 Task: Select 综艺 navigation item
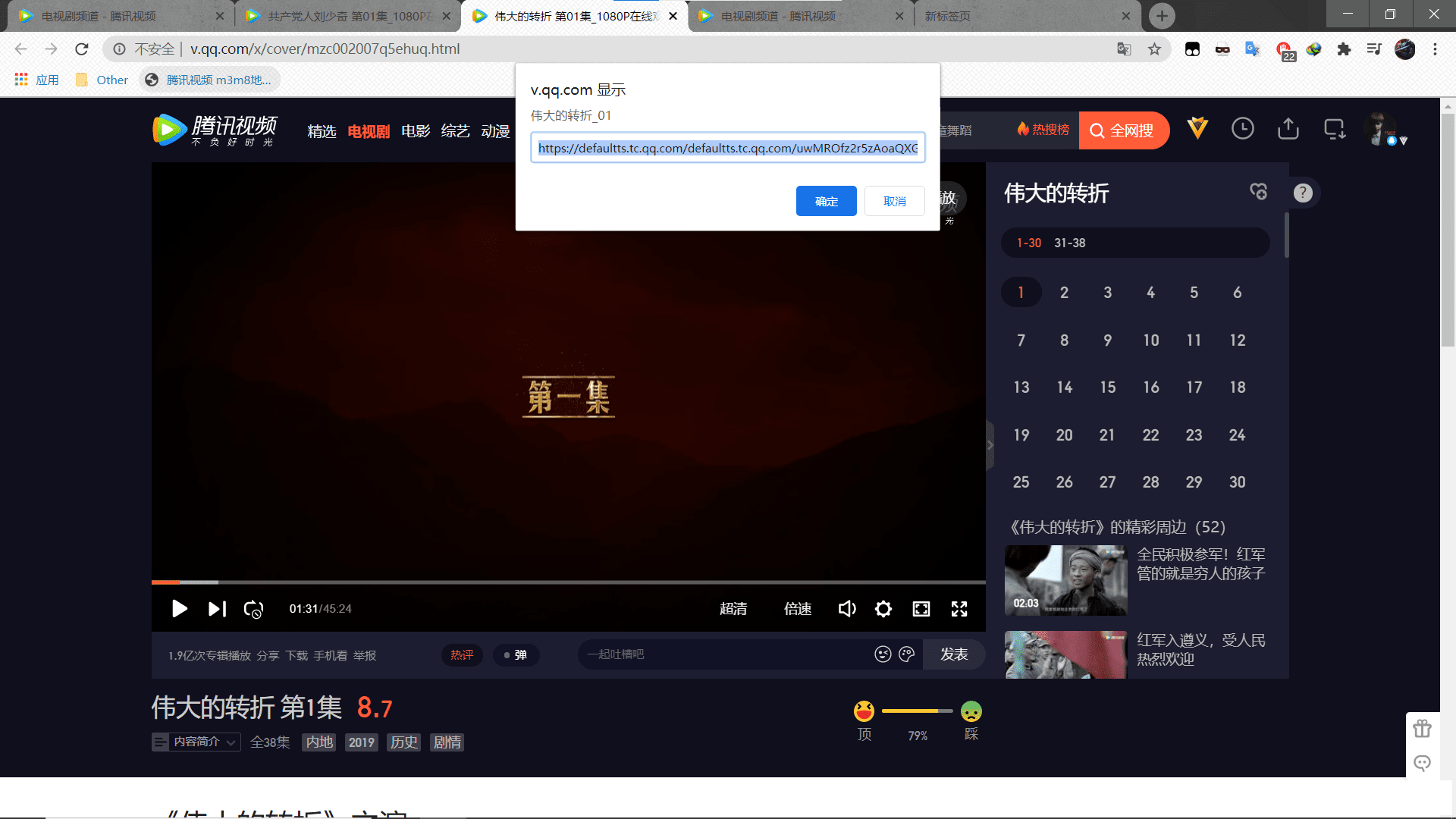point(455,131)
